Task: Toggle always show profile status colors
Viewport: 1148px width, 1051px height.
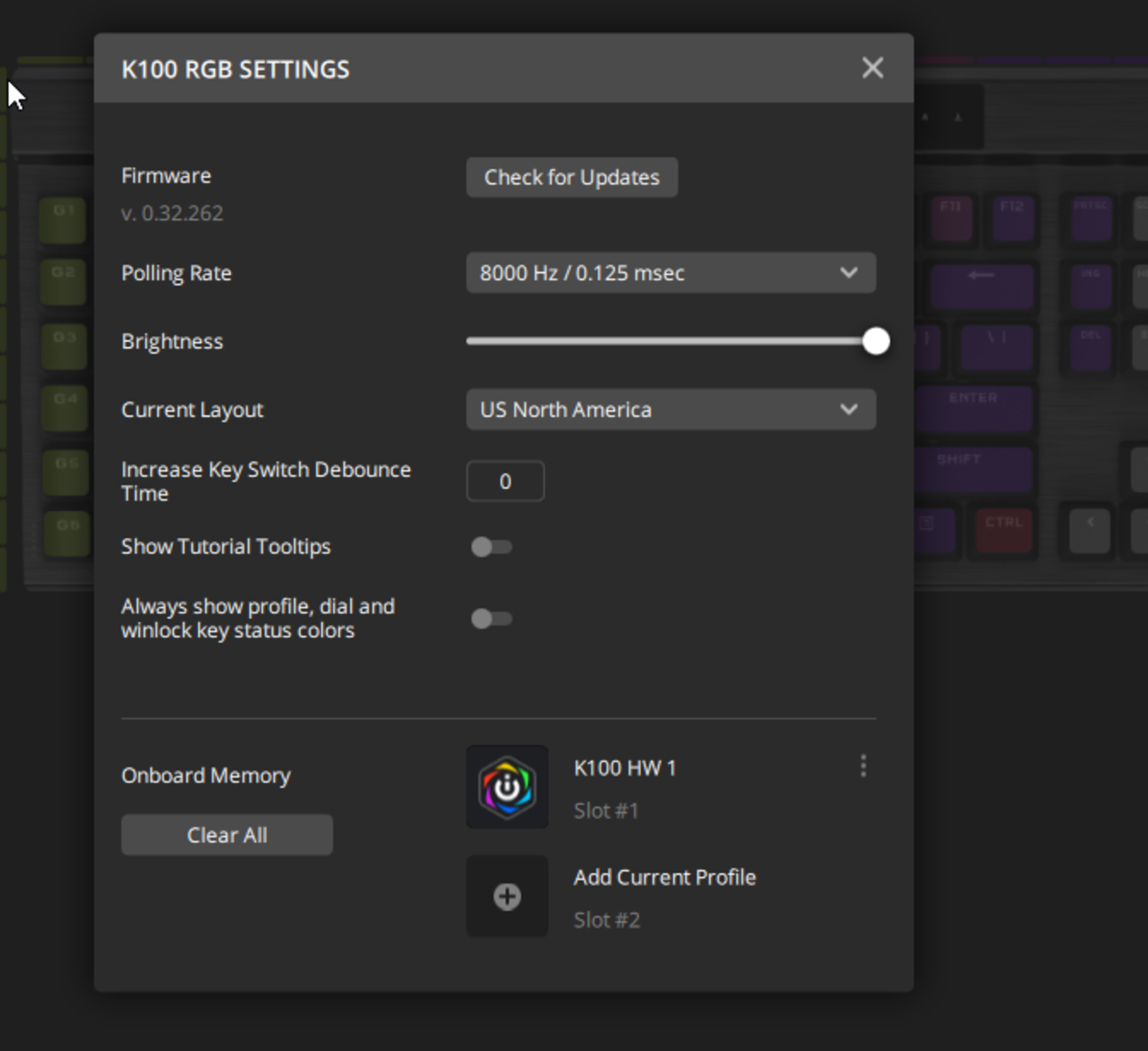Action: click(x=491, y=619)
